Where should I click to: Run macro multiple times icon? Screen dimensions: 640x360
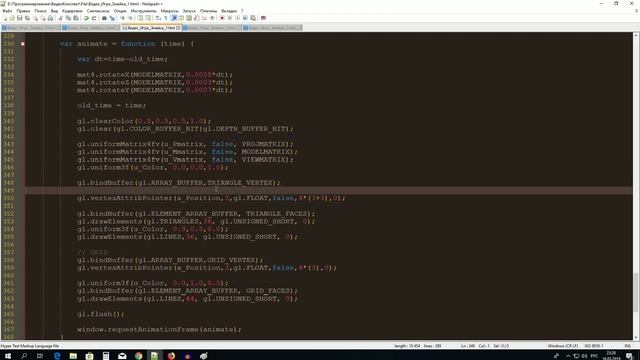245,18
